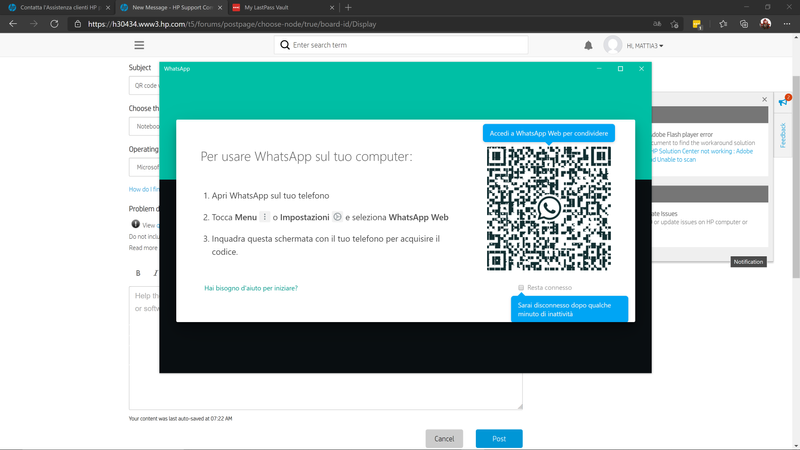This screenshot has height=450, width=800.
Task: Click the padlock site info icon
Action: [x=78, y=24]
